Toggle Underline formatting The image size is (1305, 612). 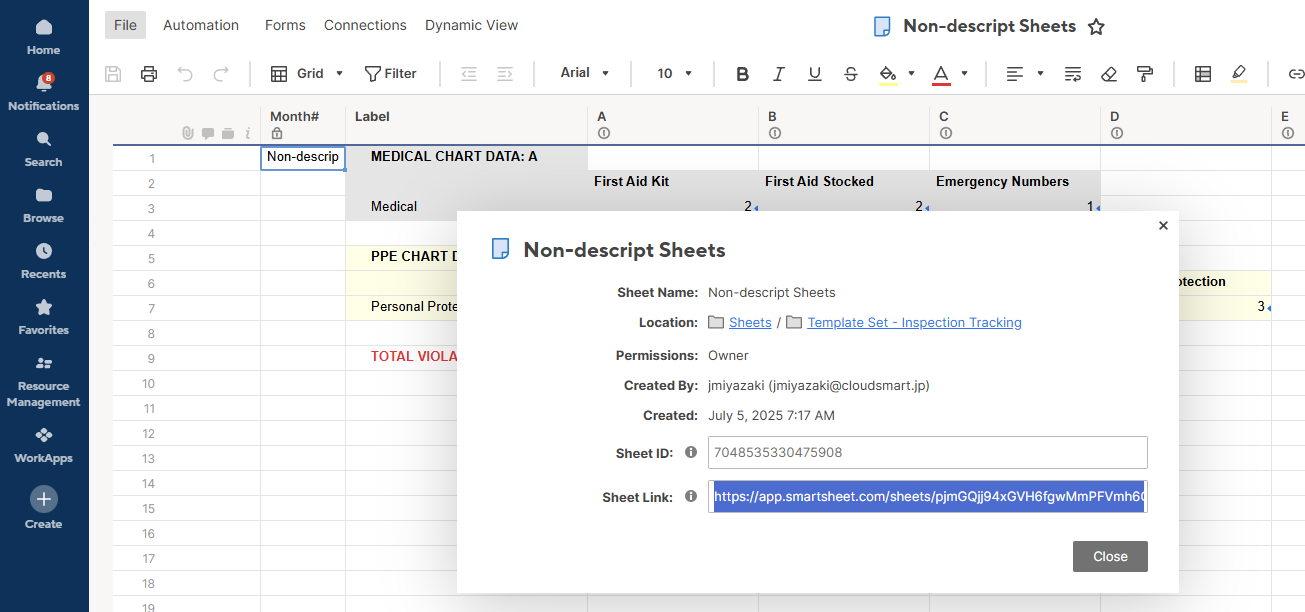pyautogui.click(x=814, y=73)
